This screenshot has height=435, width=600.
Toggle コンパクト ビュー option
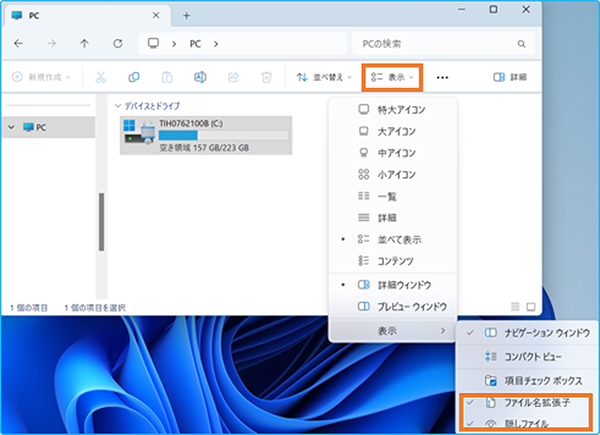(x=527, y=357)
